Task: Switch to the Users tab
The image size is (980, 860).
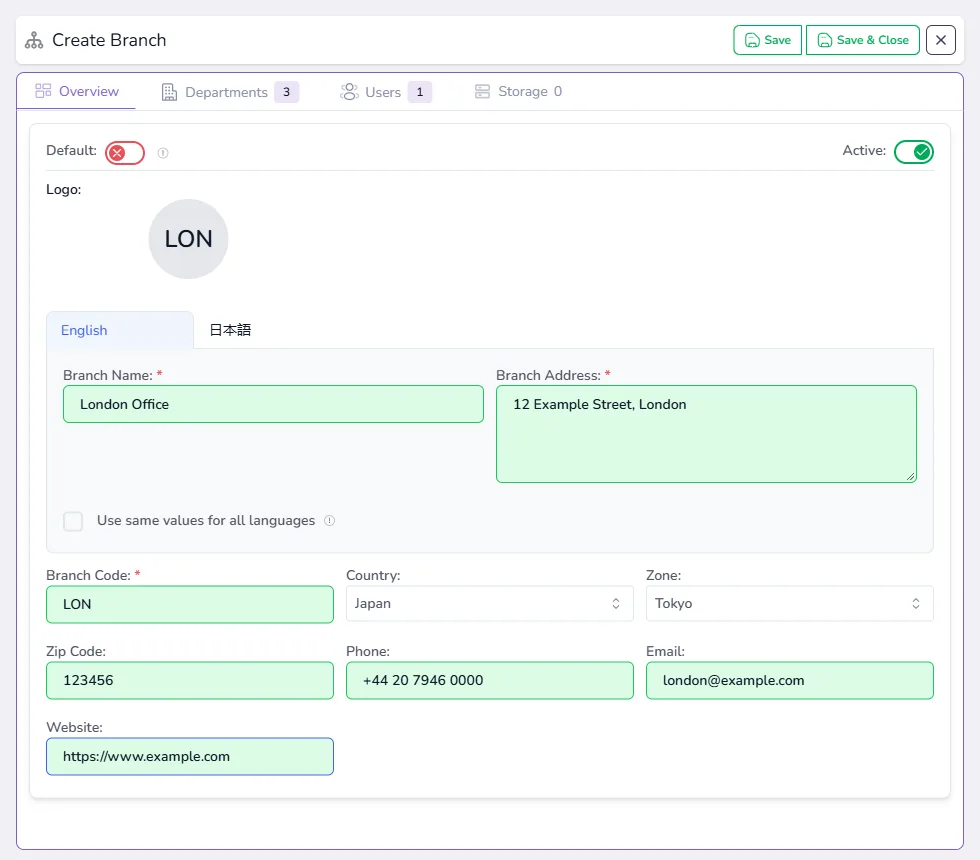Action: (x=386, y=92)
